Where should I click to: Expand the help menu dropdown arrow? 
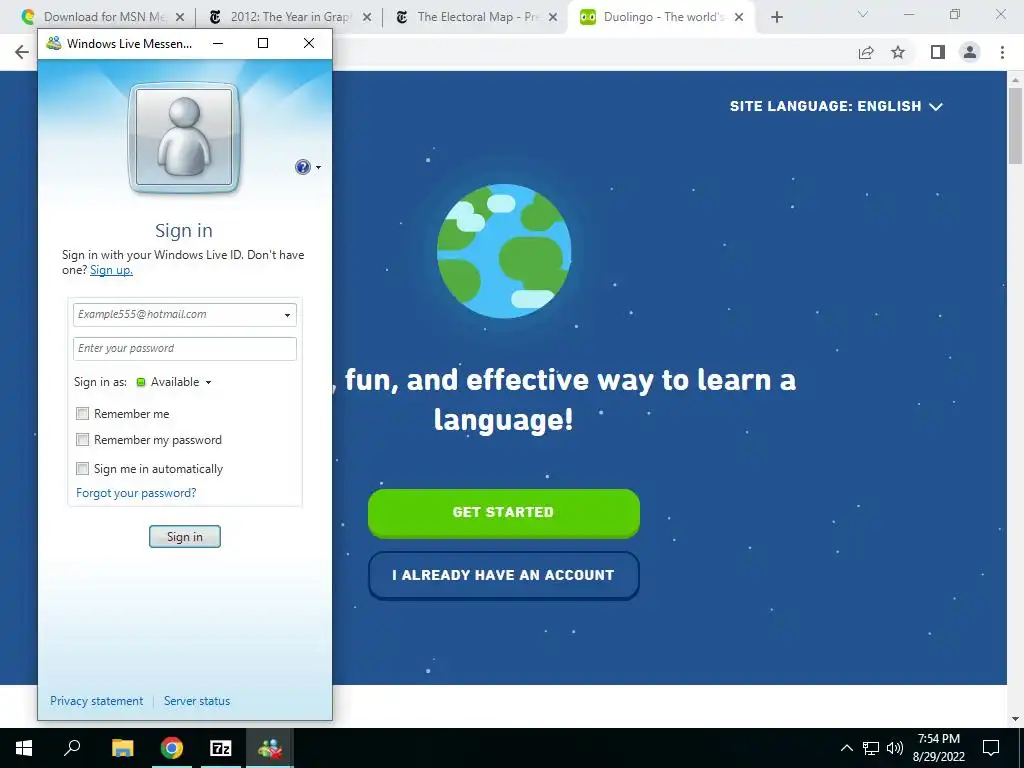319,168
